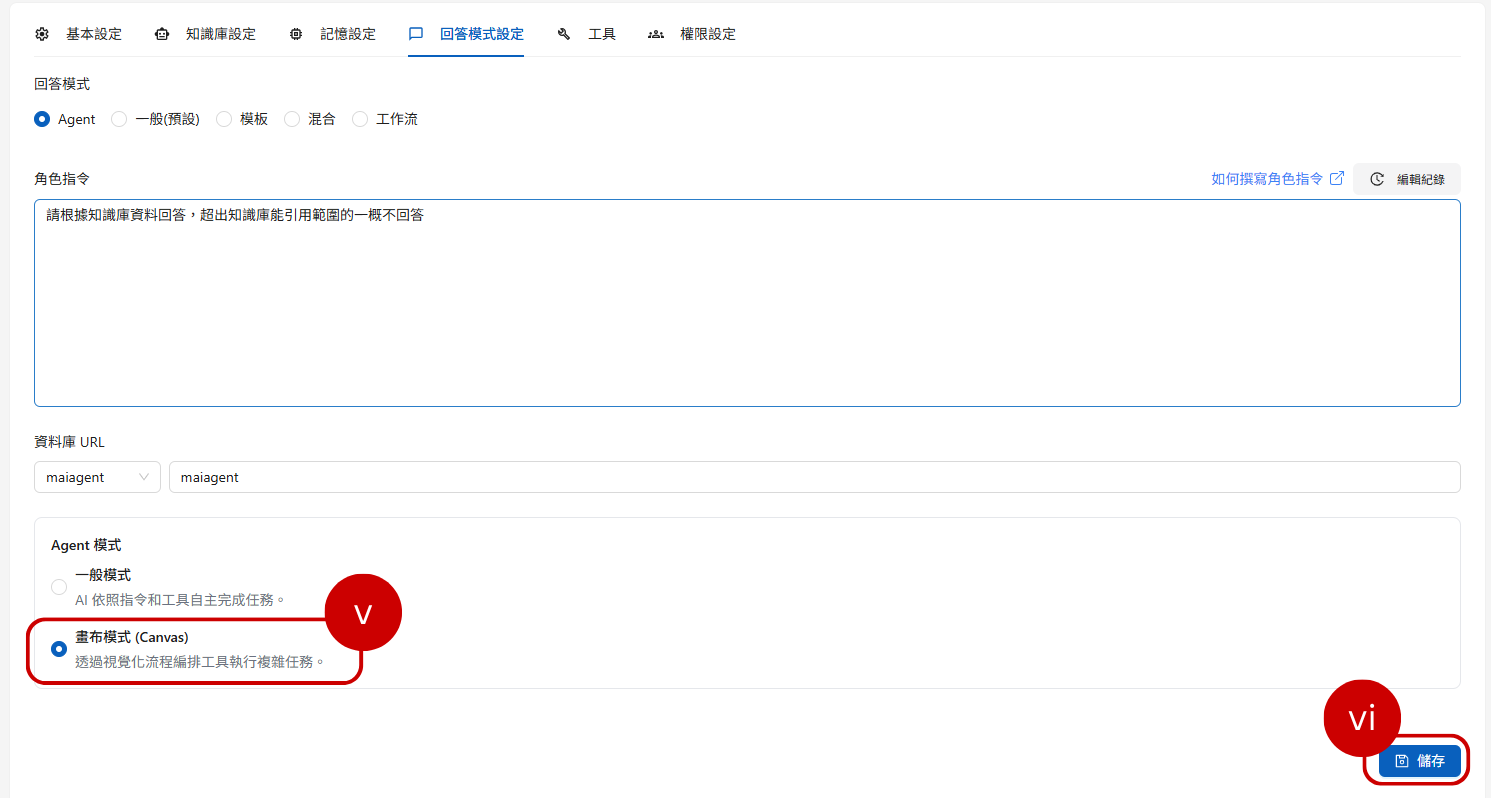Choose the 工作流 answer mode radio

tap(360, 119)
